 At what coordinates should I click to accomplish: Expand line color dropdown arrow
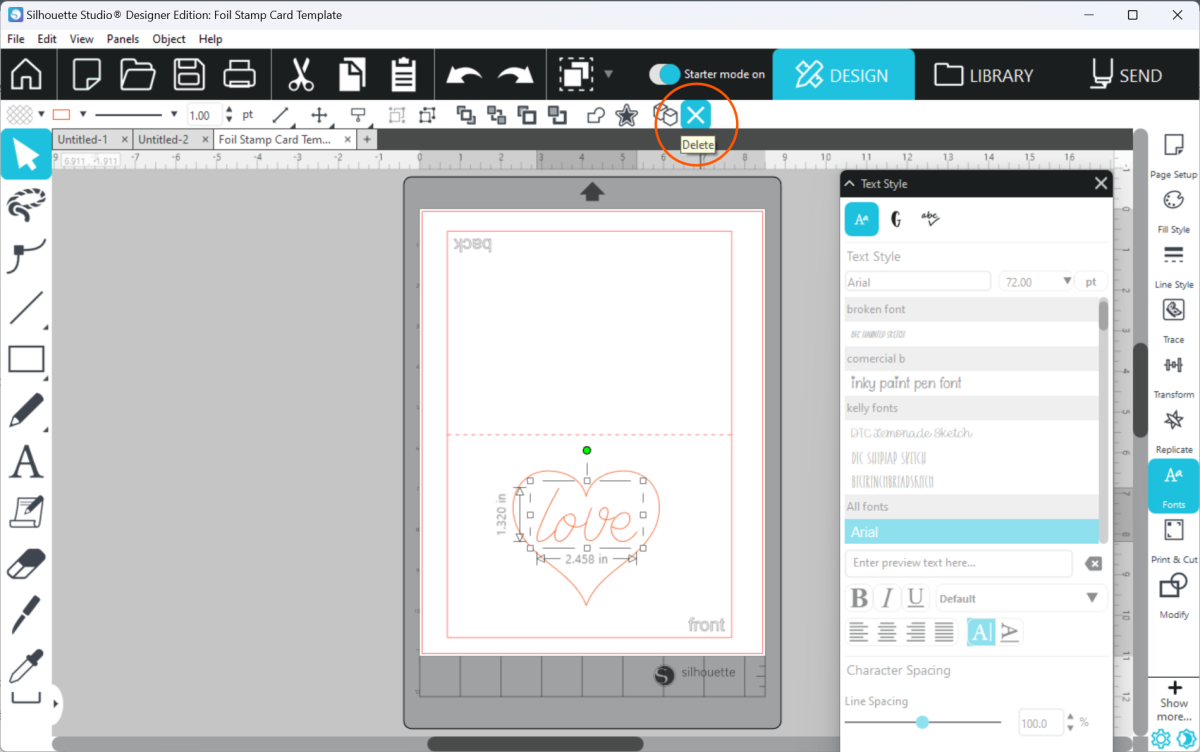pyautogui.click(x=83, y=115)
